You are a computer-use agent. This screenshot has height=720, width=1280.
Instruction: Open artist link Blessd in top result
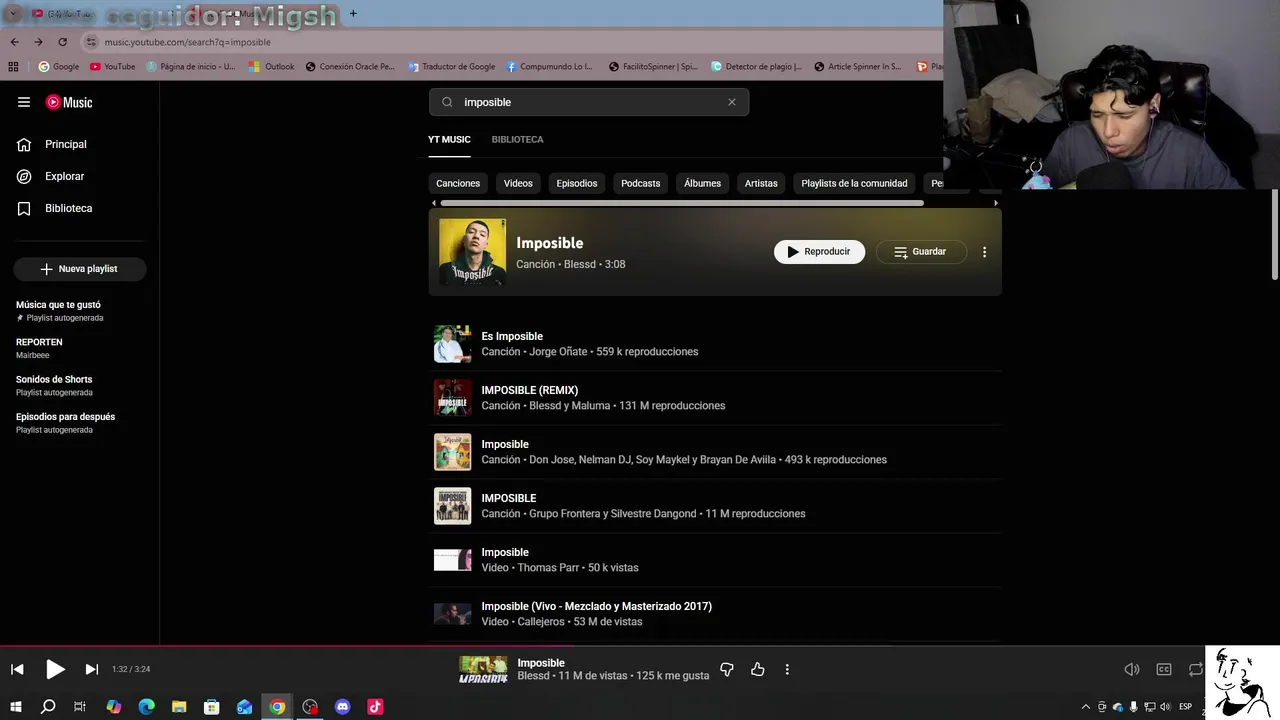(x=579, y=264)
